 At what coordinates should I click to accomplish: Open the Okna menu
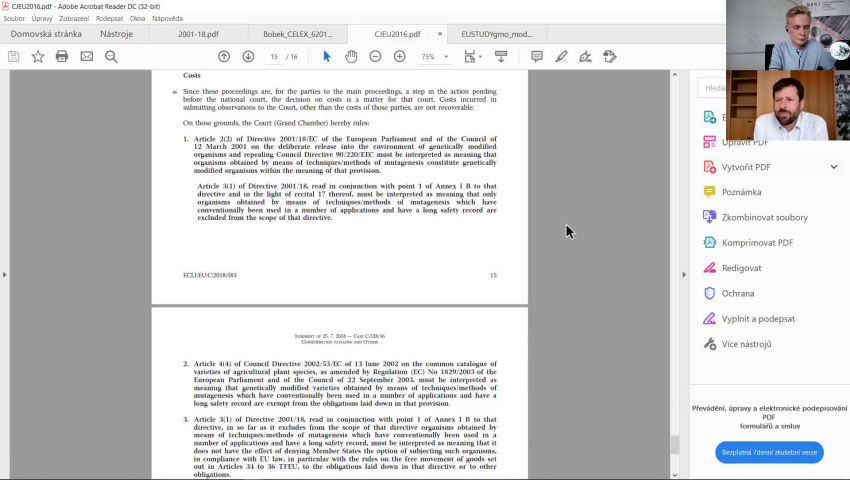(x=137, y=18)
